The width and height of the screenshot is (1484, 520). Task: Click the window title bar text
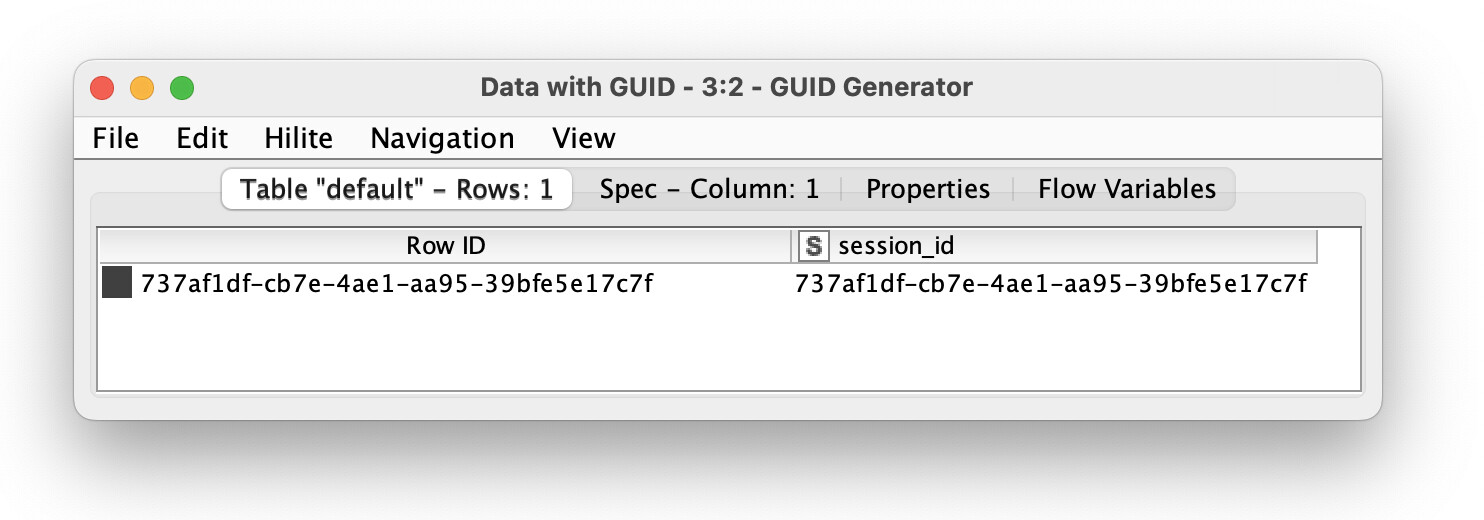(x=726, y=87)
